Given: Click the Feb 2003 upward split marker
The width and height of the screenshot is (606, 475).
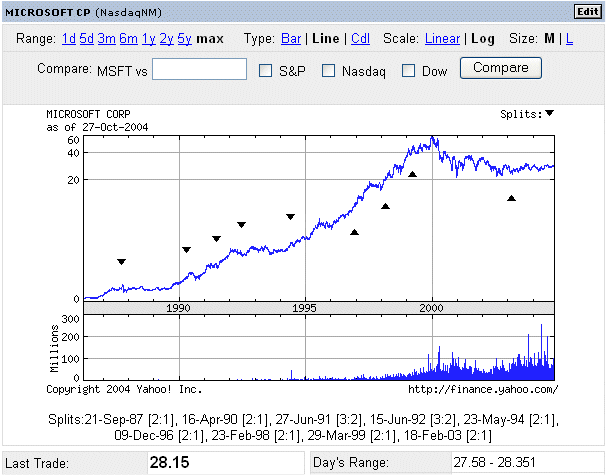Looking at the screenshot, I should (511, 198).
